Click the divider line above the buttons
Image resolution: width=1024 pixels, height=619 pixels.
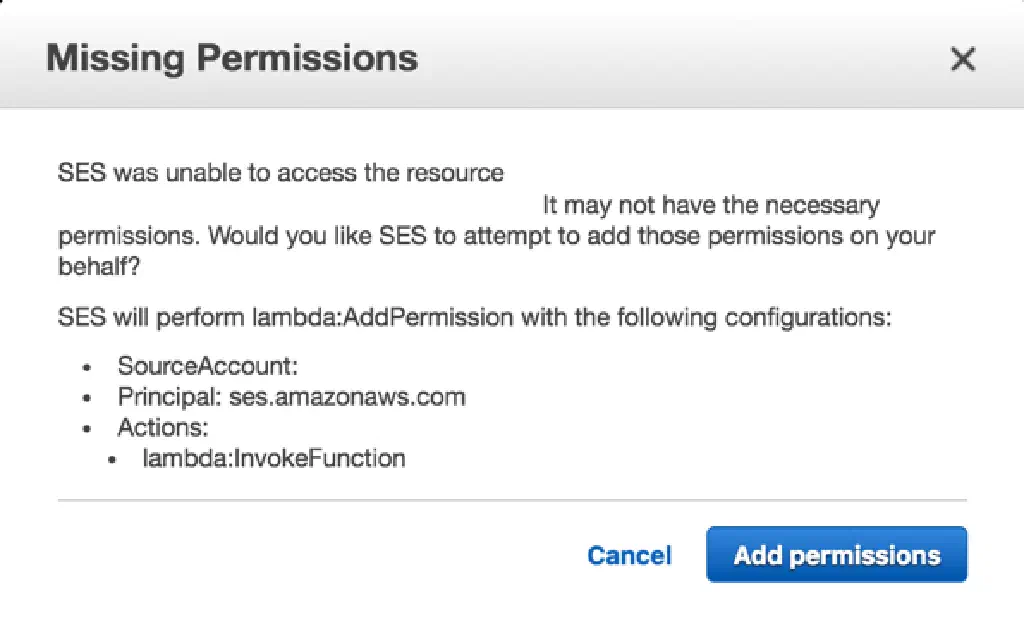512,499
